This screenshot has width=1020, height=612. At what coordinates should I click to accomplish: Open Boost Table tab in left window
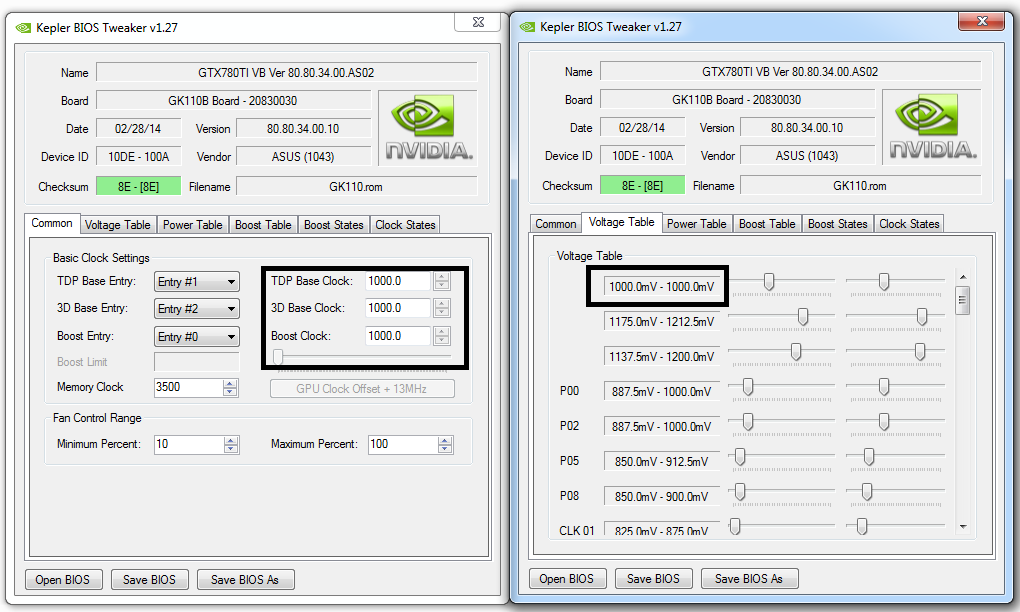(x=263, y=225)
